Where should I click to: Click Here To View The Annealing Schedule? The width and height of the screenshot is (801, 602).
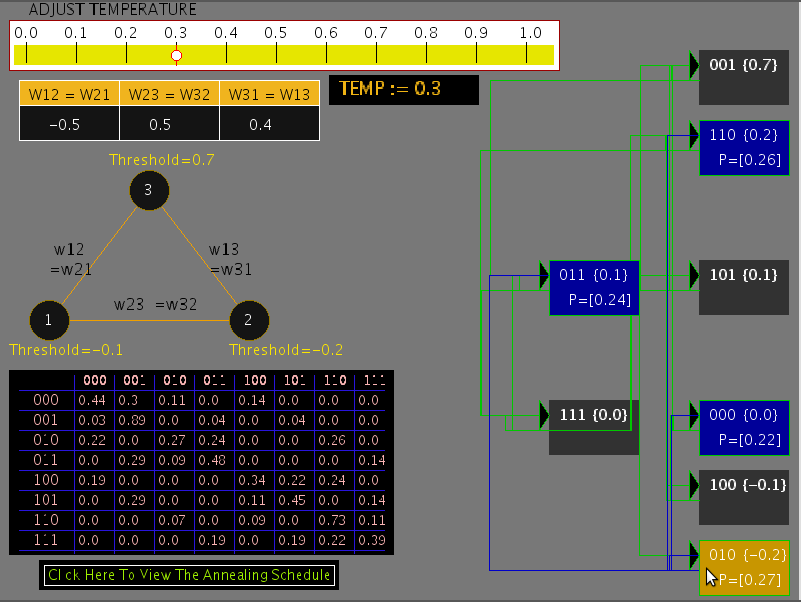[189, 575]
